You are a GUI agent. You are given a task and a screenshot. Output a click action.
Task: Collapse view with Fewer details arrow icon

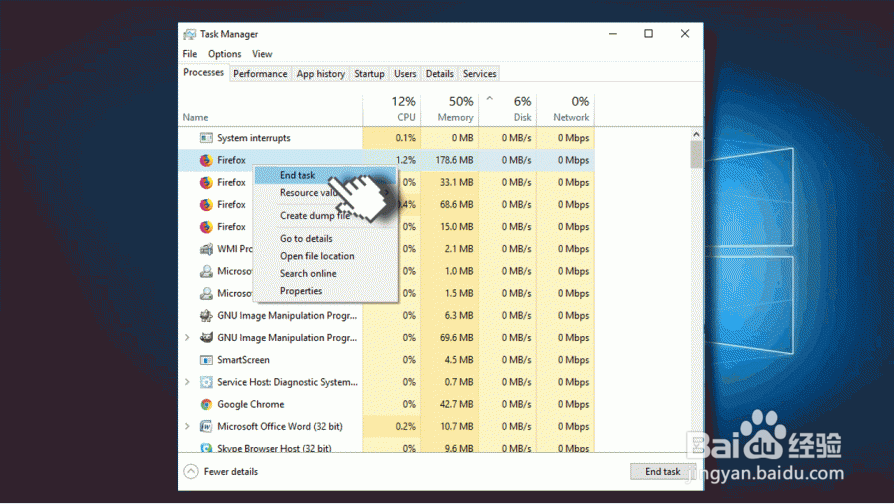tap(191, 472)
